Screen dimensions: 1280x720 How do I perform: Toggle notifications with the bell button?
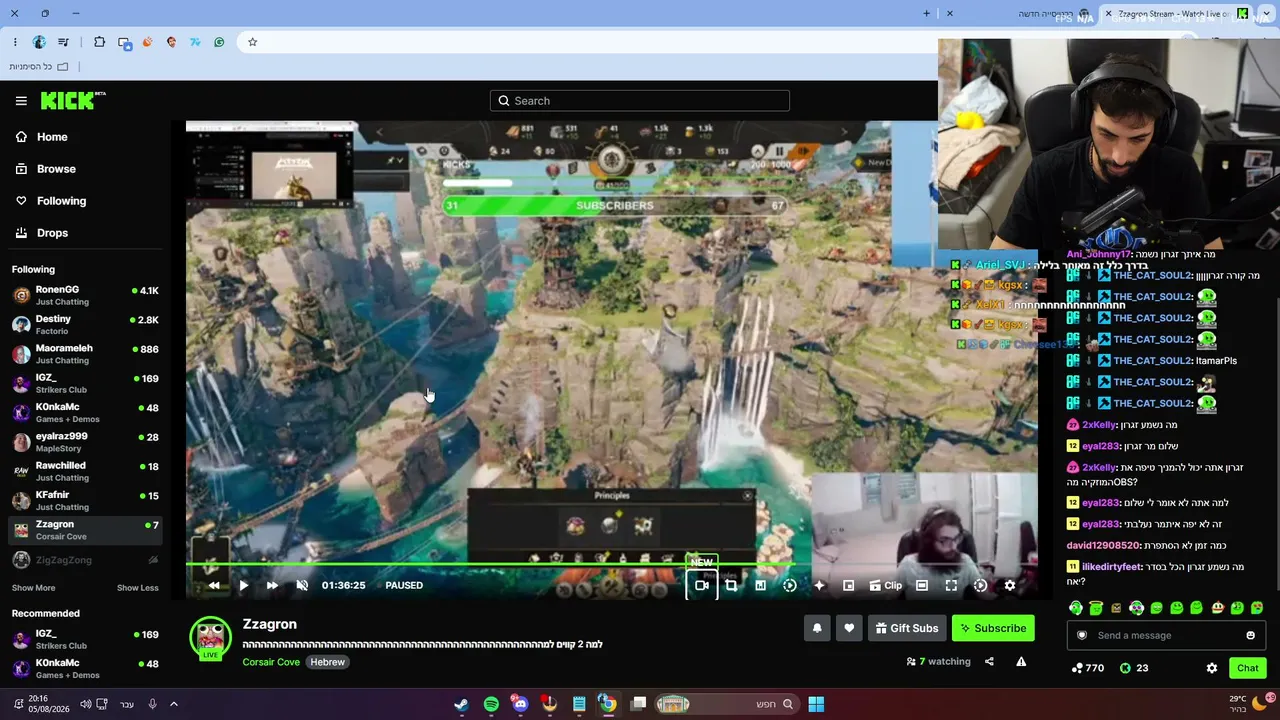[x=817, y=628]
